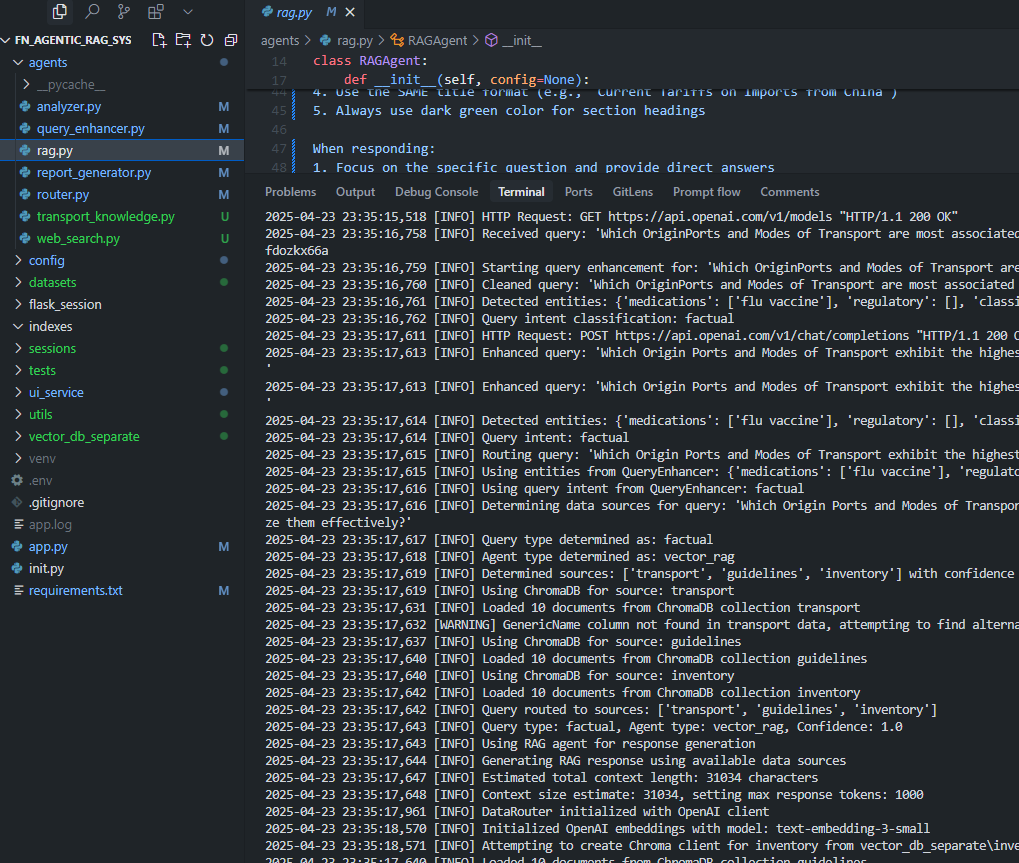Image resolution: width=1019 pixels, height=863 pixels.
Task: Click line number 45 in the editor gutter
Action: tap(279, 111)
